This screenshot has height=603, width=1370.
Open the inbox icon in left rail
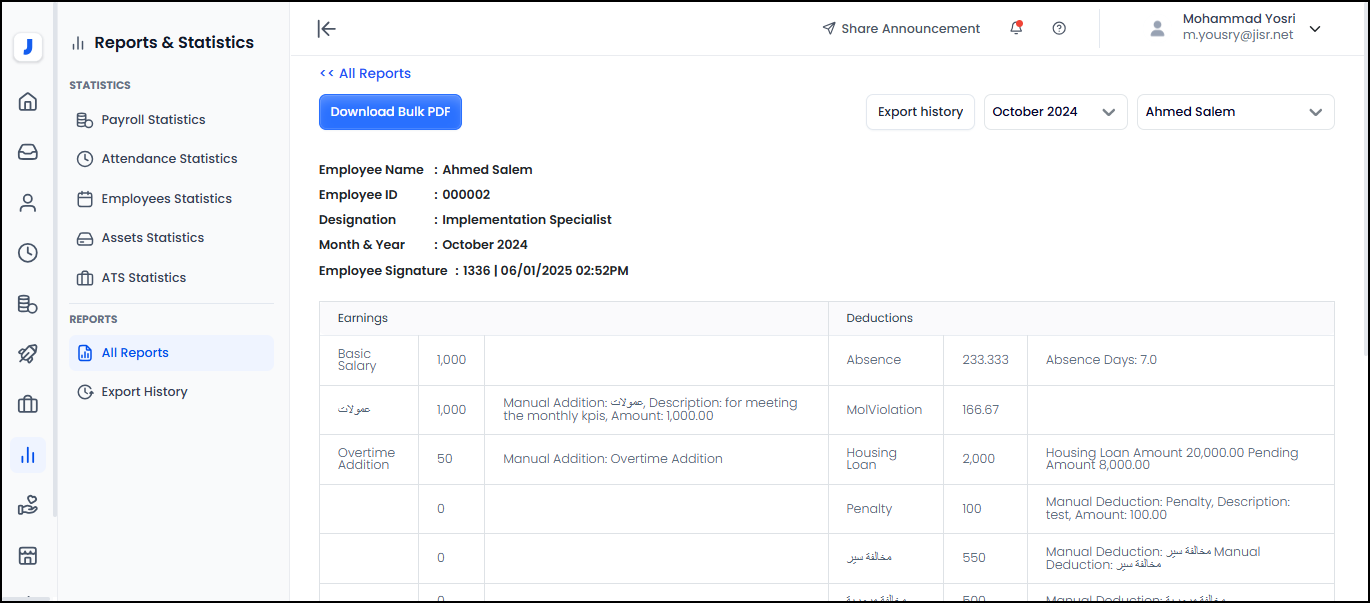pyautogui.click(x=28, y=152)
